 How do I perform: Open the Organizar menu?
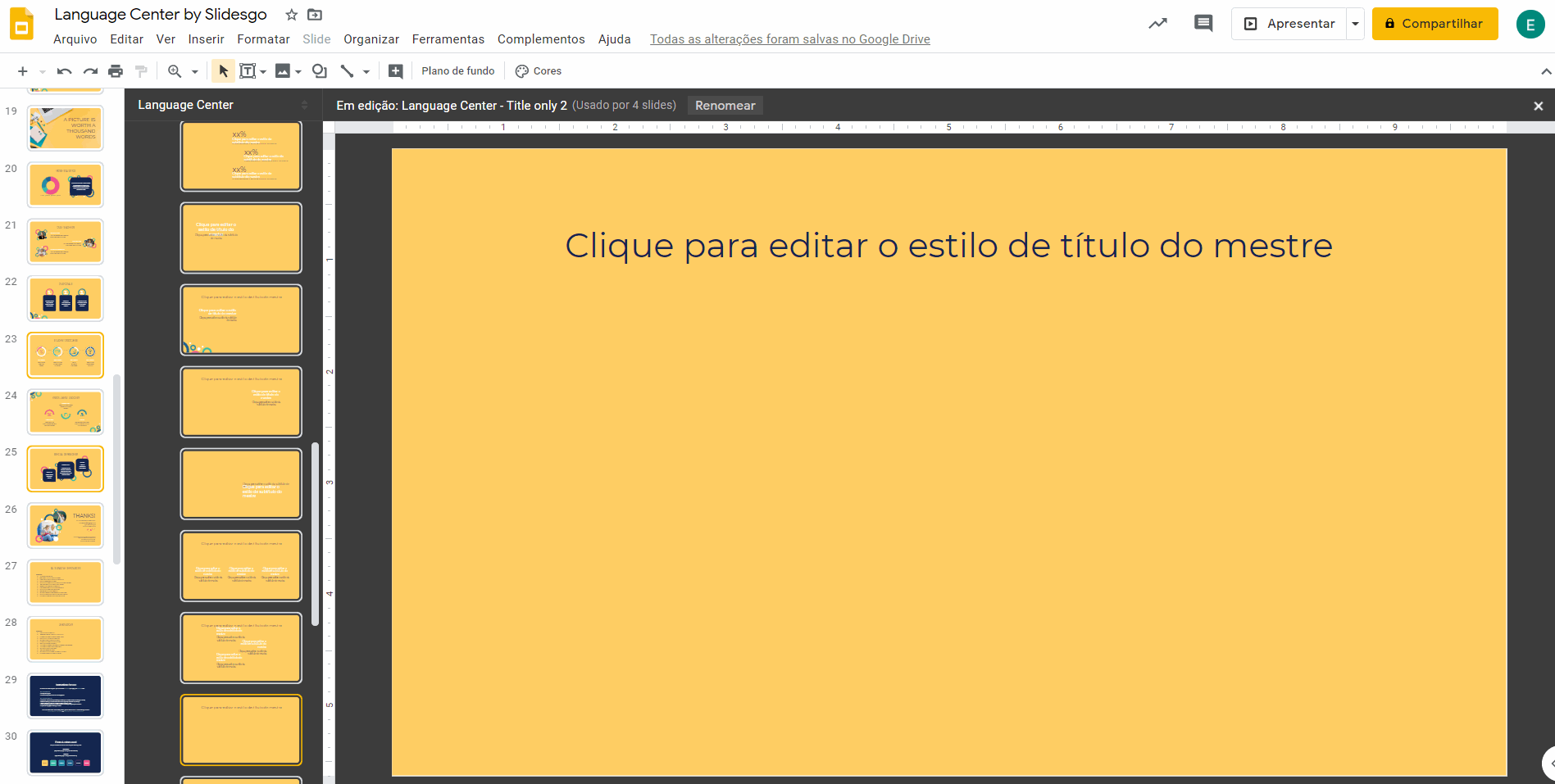coord(371,39)
